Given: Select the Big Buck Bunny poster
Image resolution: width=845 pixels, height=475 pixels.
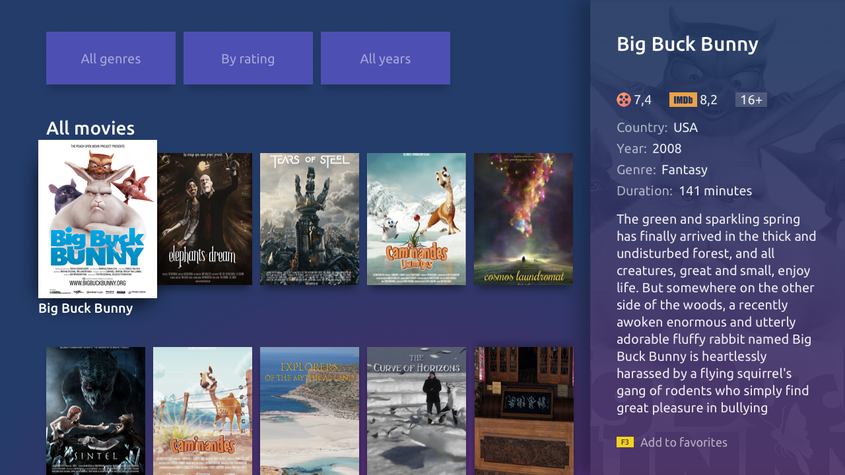Looking at the screenshot, I should click(x=98, y=219).
